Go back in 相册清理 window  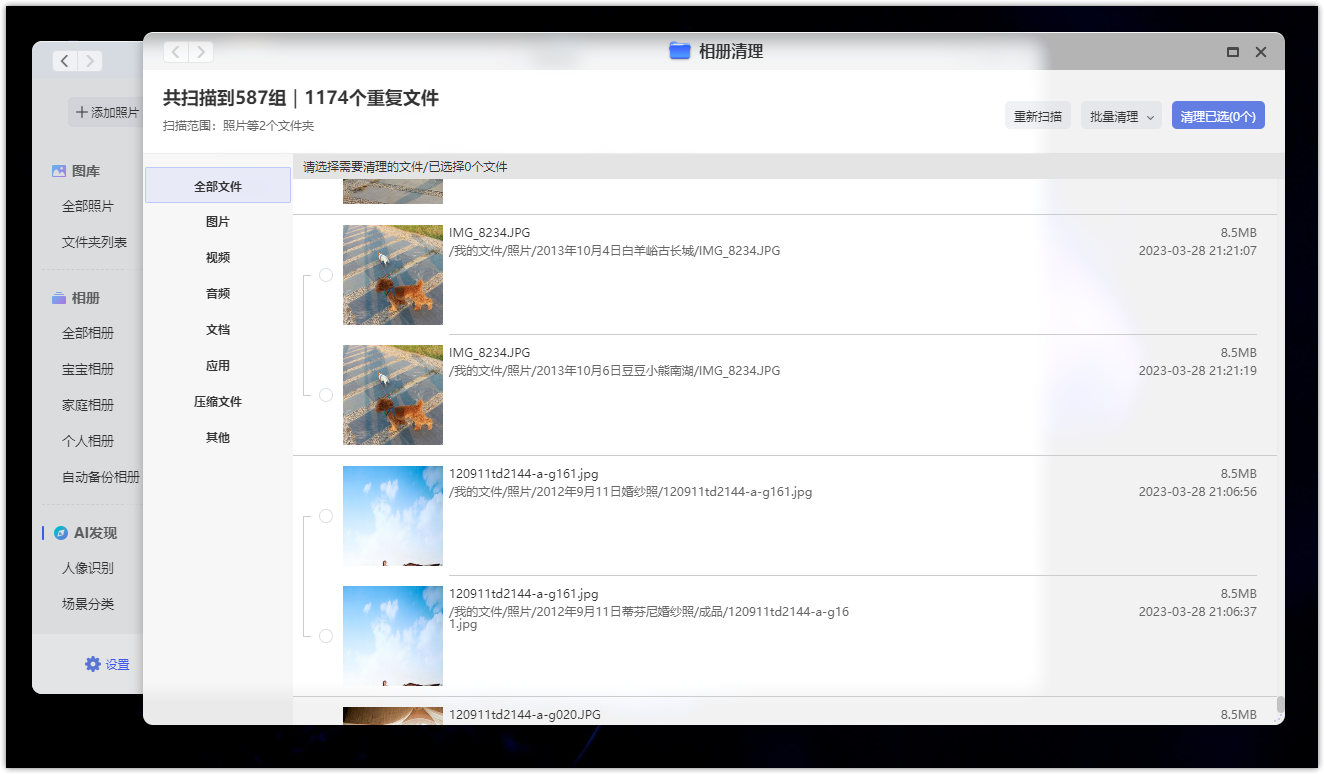(176, 52)
